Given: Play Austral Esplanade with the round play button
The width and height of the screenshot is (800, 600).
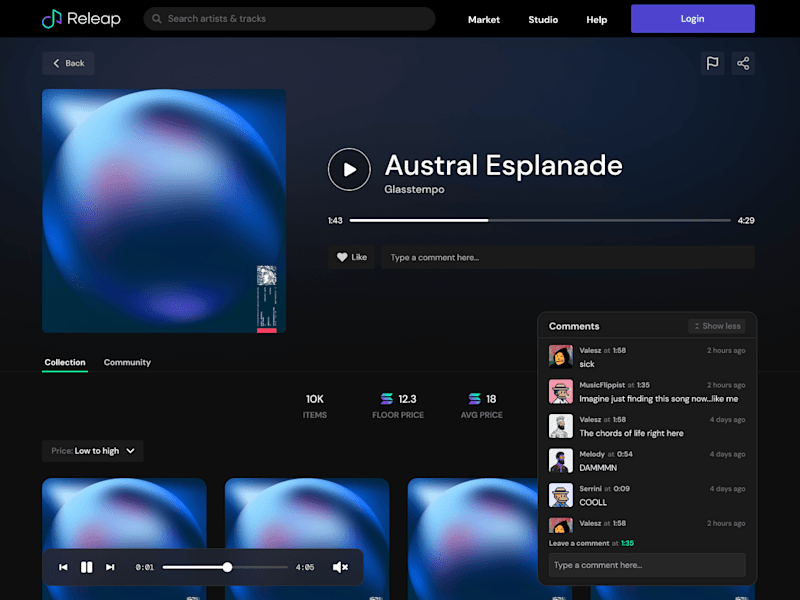Looking at the screenshot, I should click(349, 169).
